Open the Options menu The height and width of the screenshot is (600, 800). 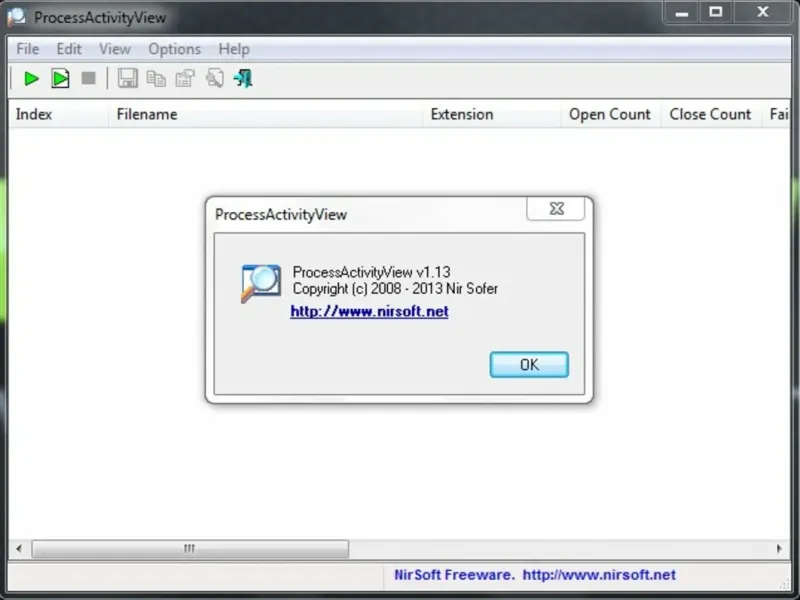(x=174, y=49)
